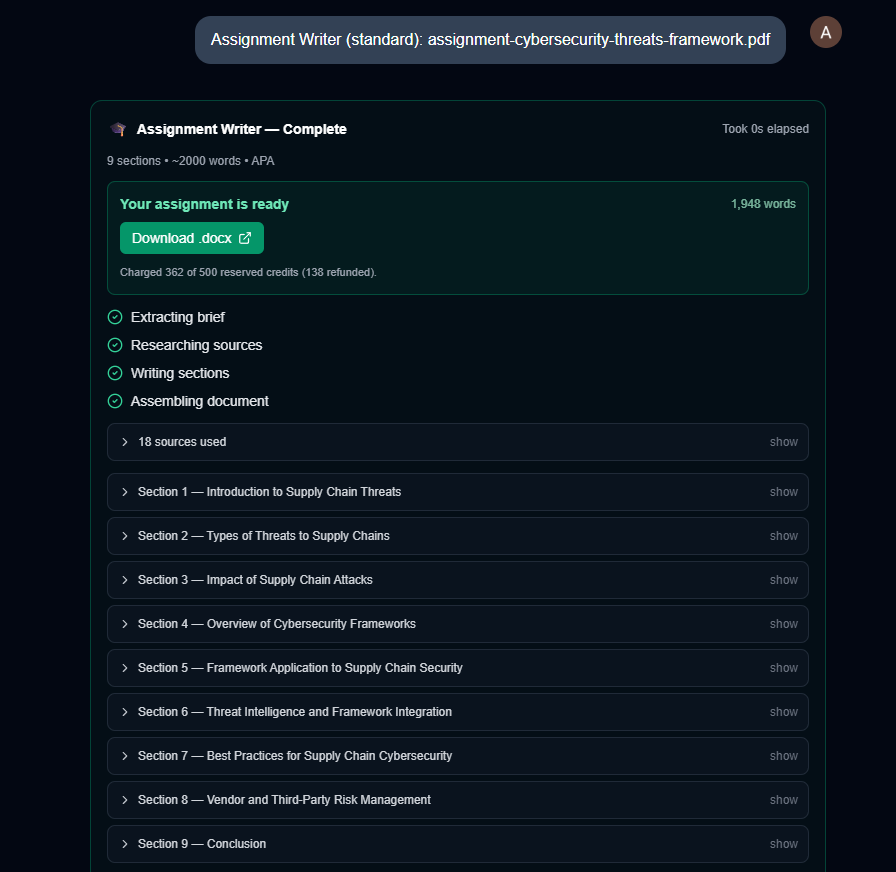Click the user message with assignment PDF name
The width and height of the screenshot is (896, 872).
pyautogui.click(x=490, y=40)
